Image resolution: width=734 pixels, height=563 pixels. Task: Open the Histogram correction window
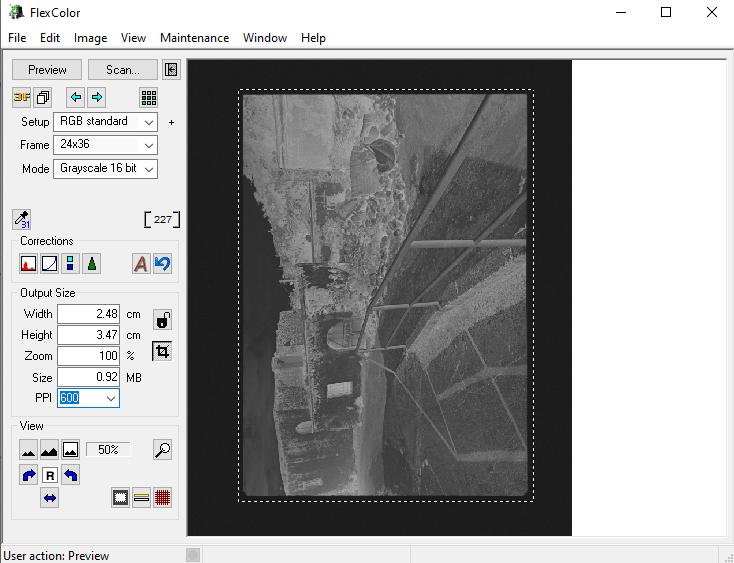(x=29, y=263)
